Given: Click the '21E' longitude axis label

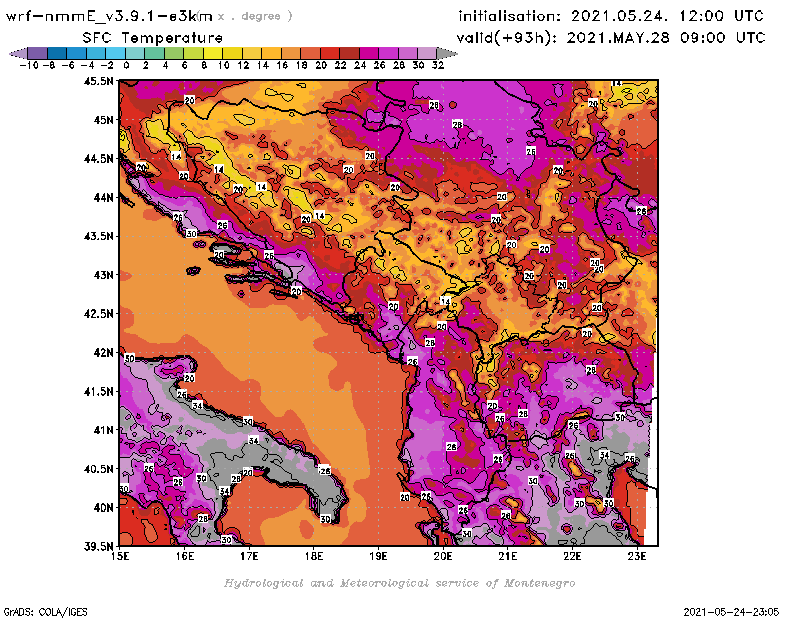Looking at the screenshot, I should [508, 556].
